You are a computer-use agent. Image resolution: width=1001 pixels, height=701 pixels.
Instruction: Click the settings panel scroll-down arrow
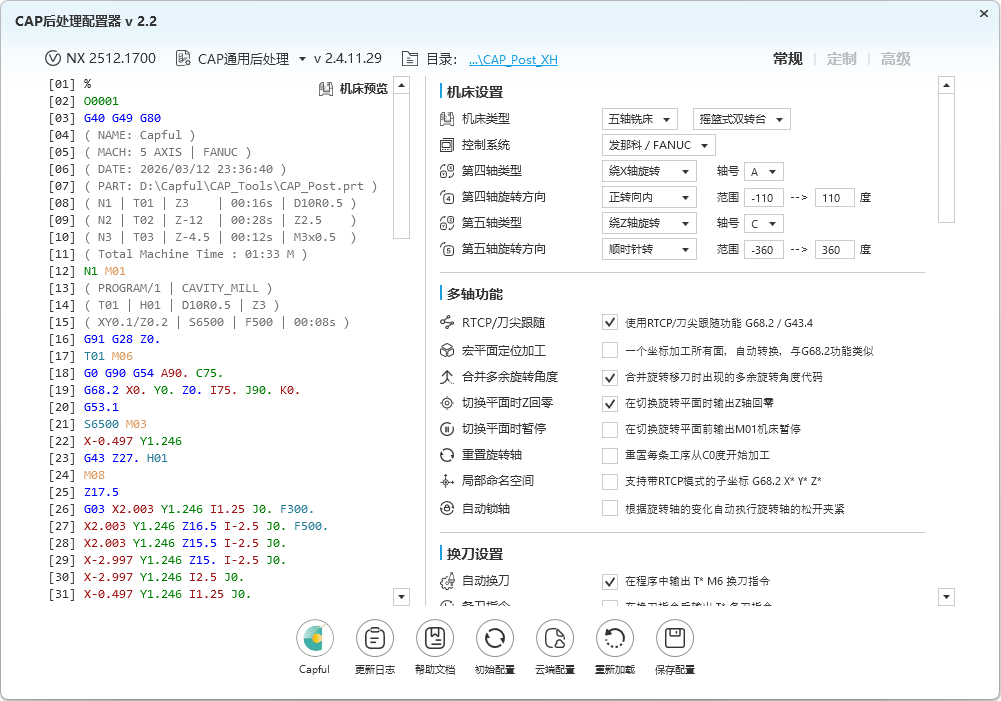[x=947, y=597]
